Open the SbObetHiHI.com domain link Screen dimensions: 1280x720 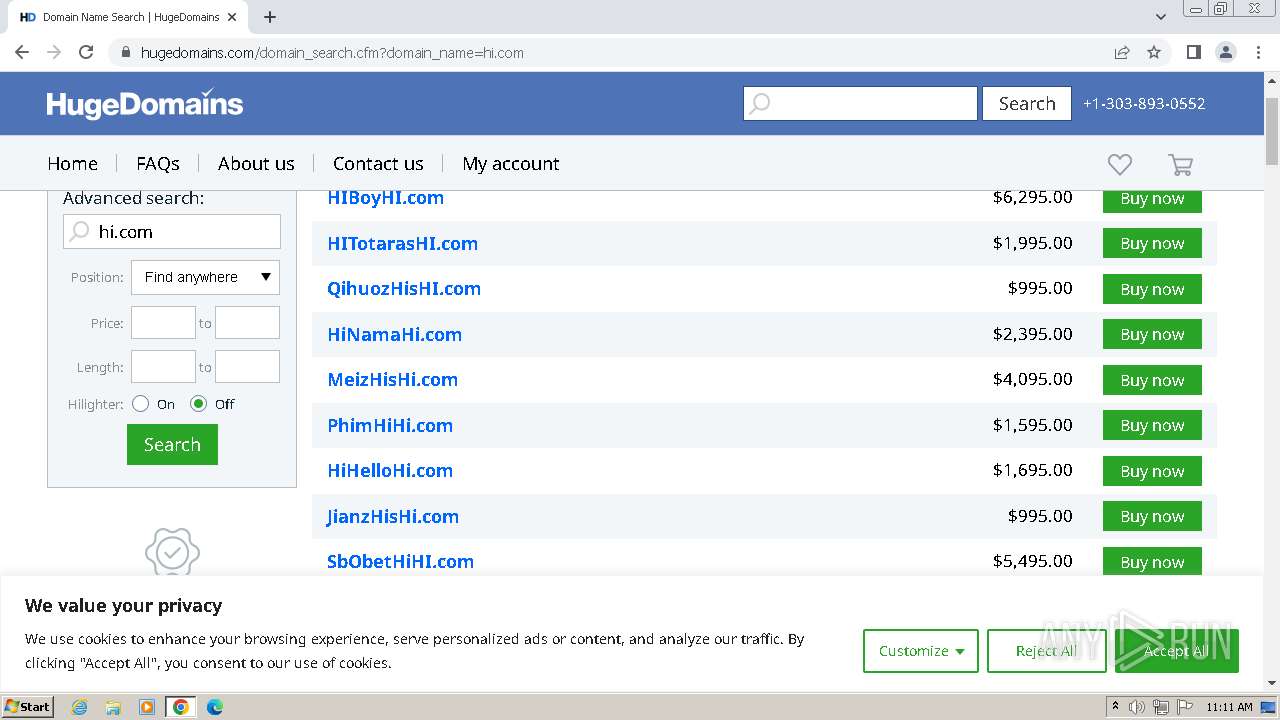coord(400,561)
